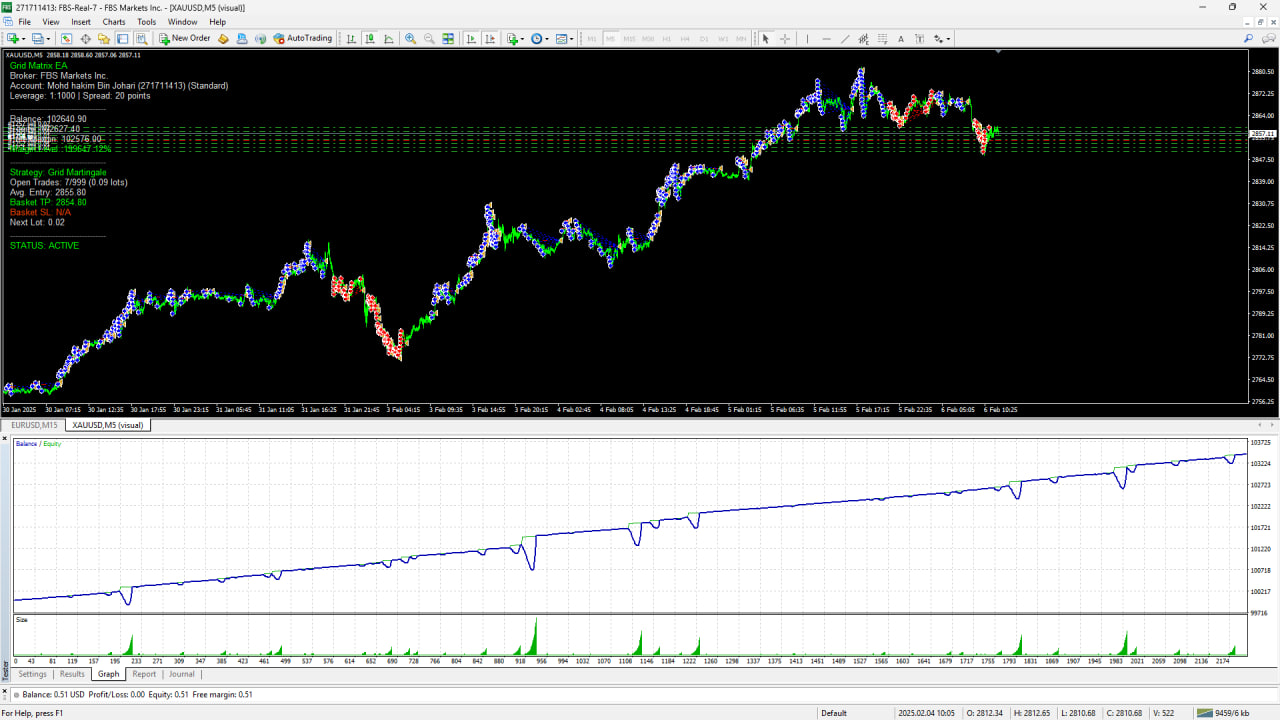Screen dimensions: 1280x720
Task: Zoom out of the chart
Action: (x=429, y=39)
